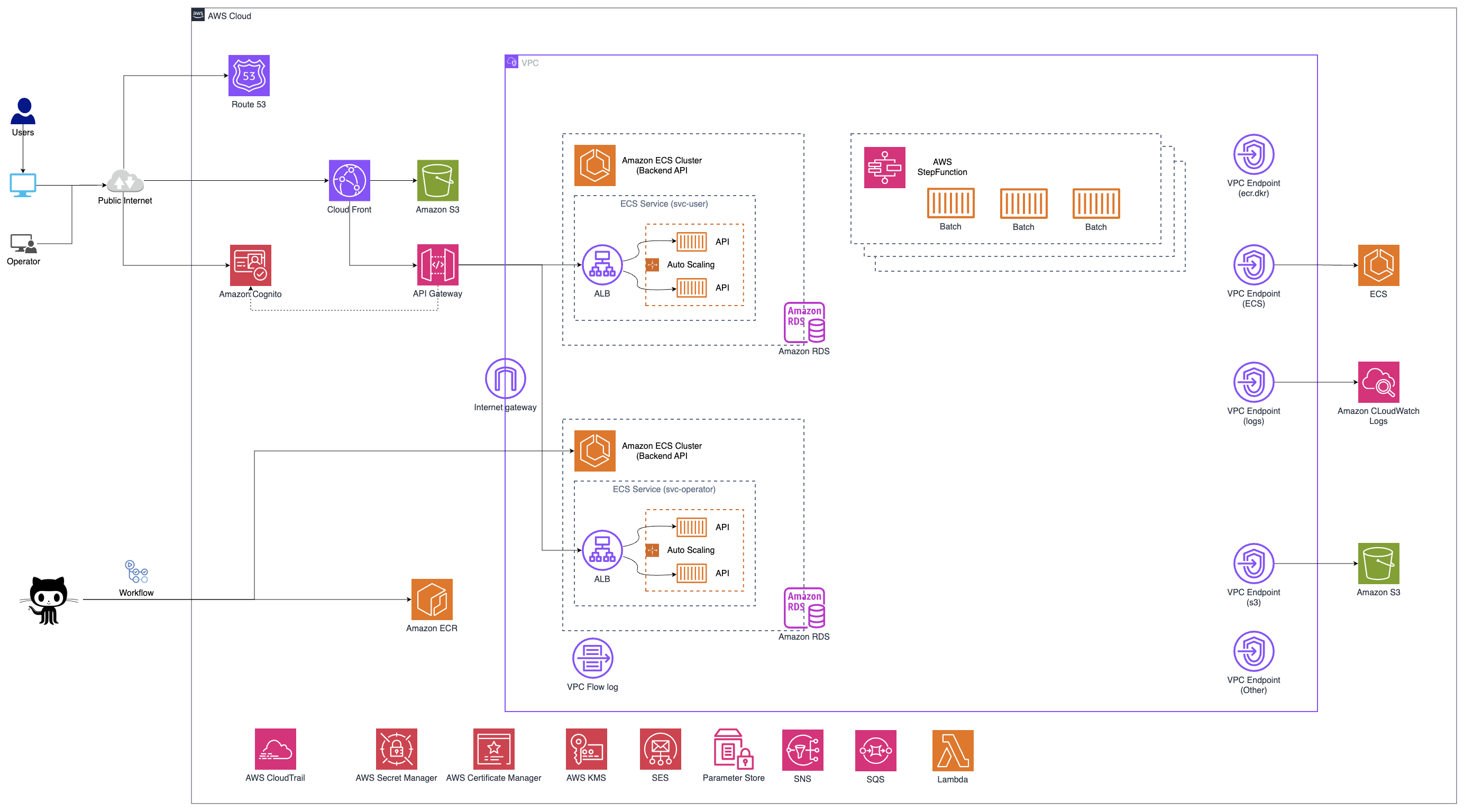Select the API Gateway icon
The height and width of the screenshot is (812, 1464).
[437, 265]
